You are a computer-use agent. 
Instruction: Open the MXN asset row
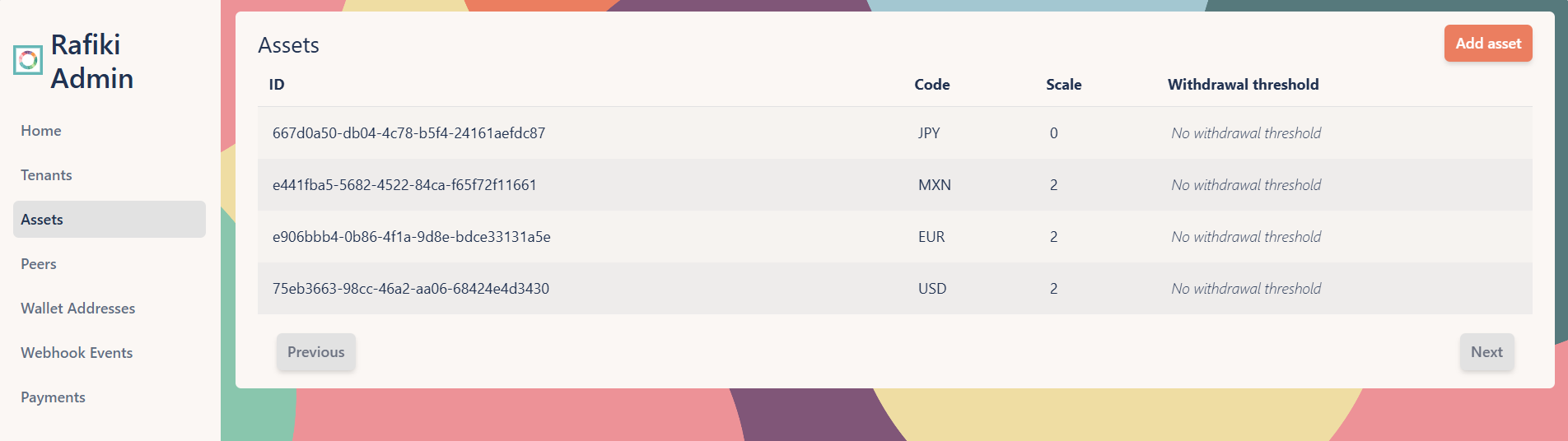pos(934,185)
